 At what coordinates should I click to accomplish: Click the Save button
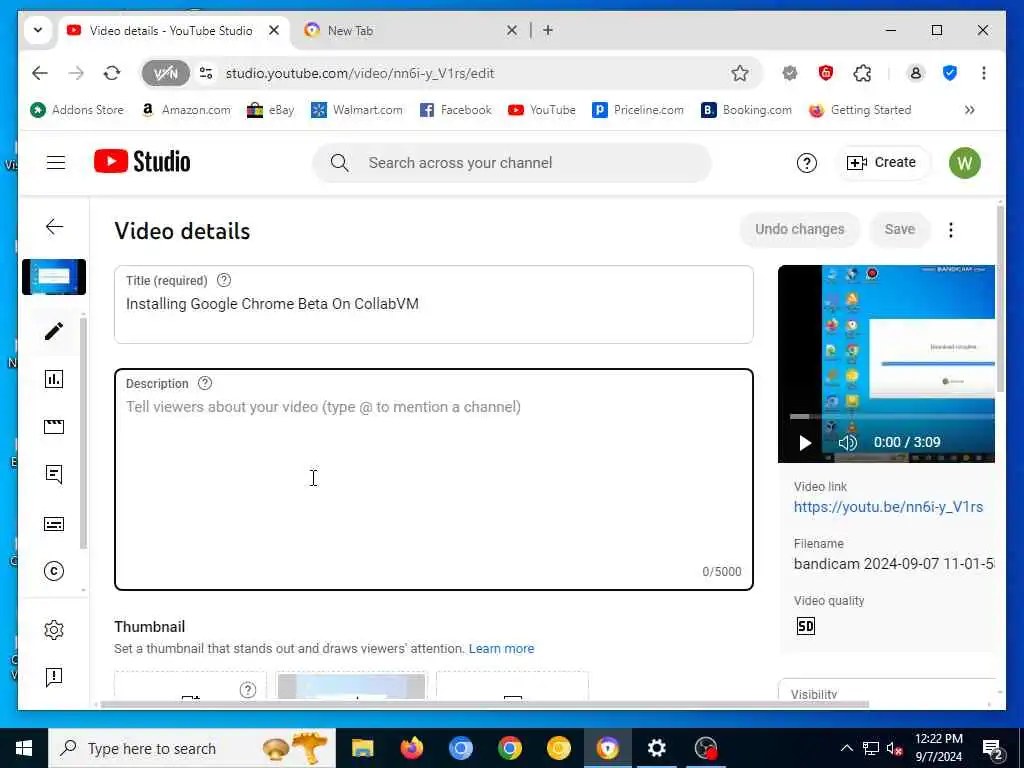(x=899, y=229)
